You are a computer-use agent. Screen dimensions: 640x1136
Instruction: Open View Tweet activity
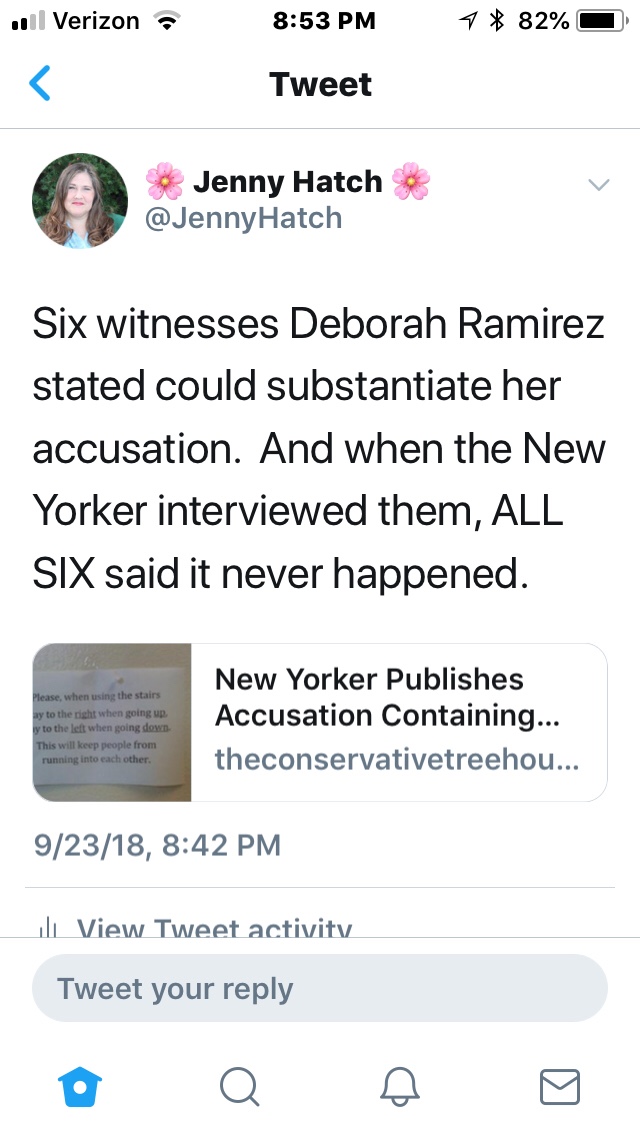[x=214, y=929]
